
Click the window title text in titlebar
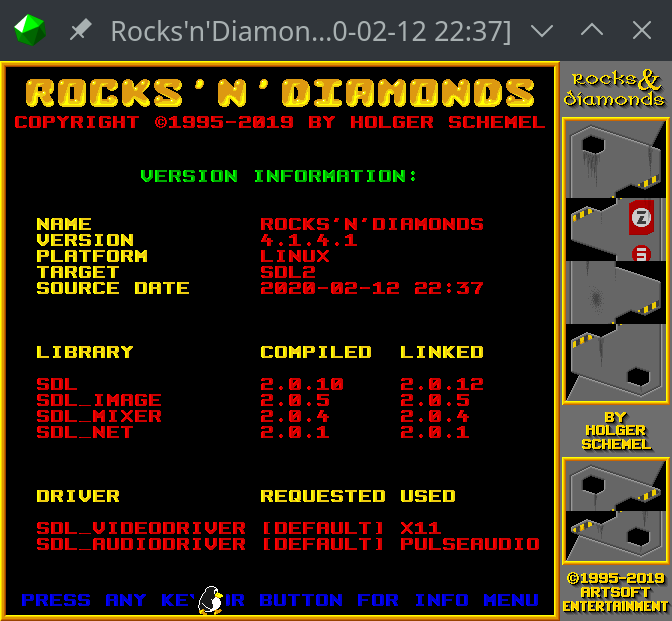(310, 31)
